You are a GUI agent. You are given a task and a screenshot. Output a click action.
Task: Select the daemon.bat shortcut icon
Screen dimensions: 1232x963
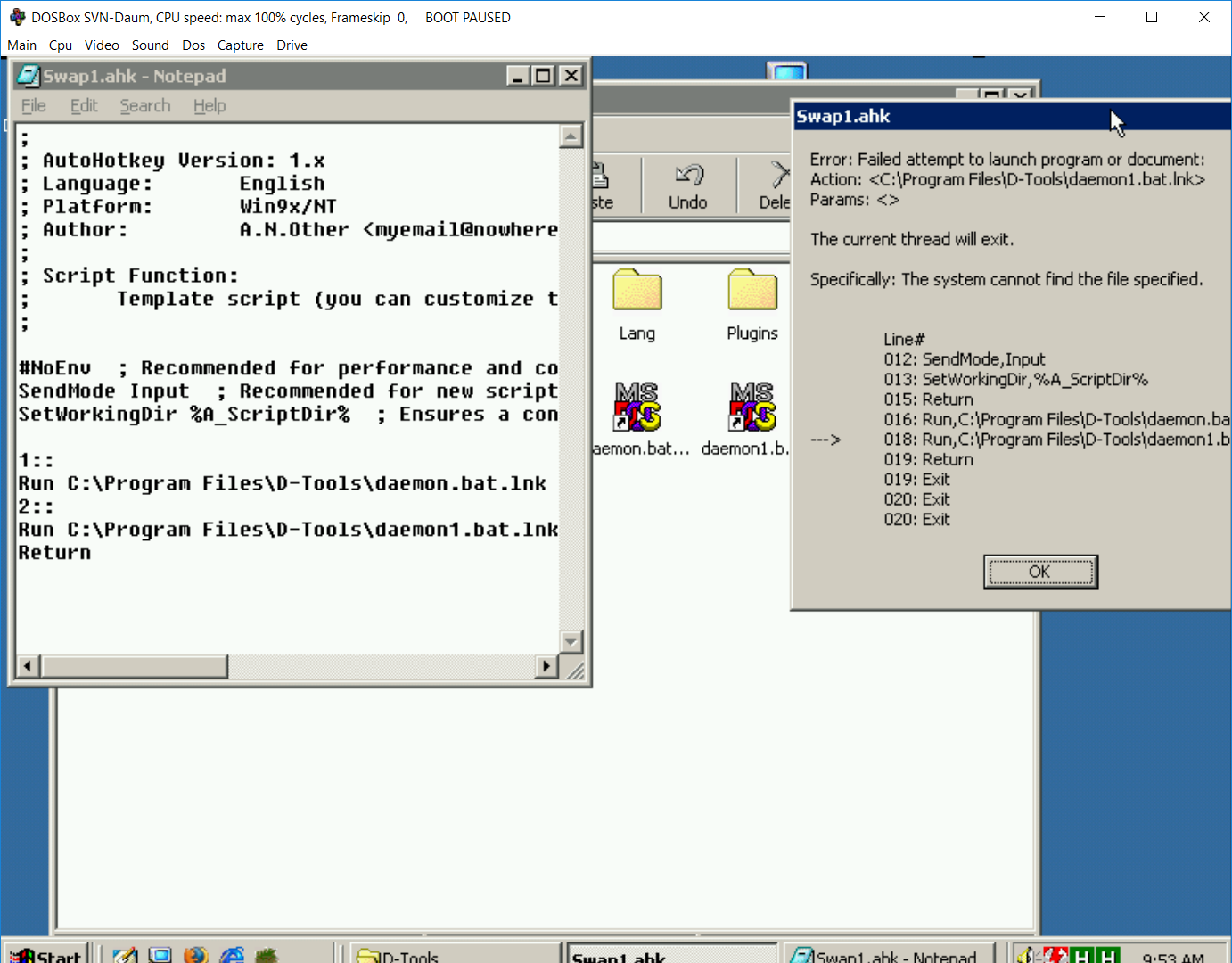(x=637, y=407)
